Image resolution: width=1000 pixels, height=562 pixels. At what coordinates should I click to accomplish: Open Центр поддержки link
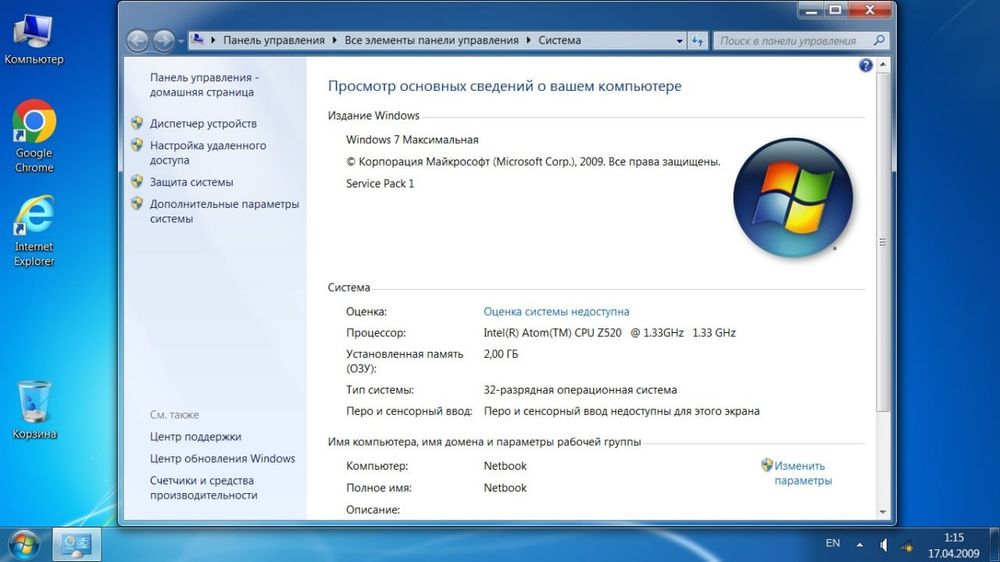[x=195, y=437]
